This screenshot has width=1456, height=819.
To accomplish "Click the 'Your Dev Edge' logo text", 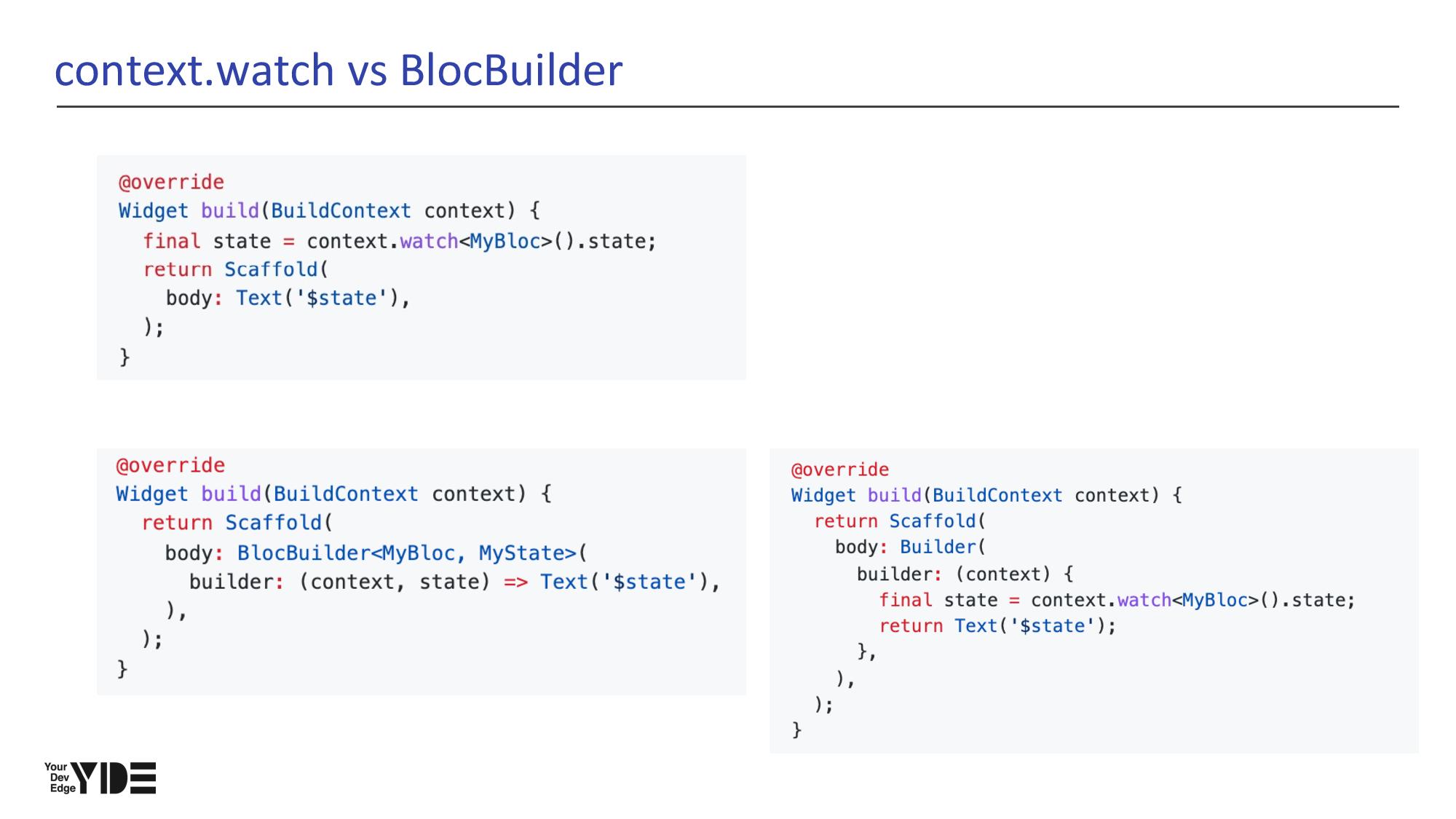I will (x=58, y=778).
